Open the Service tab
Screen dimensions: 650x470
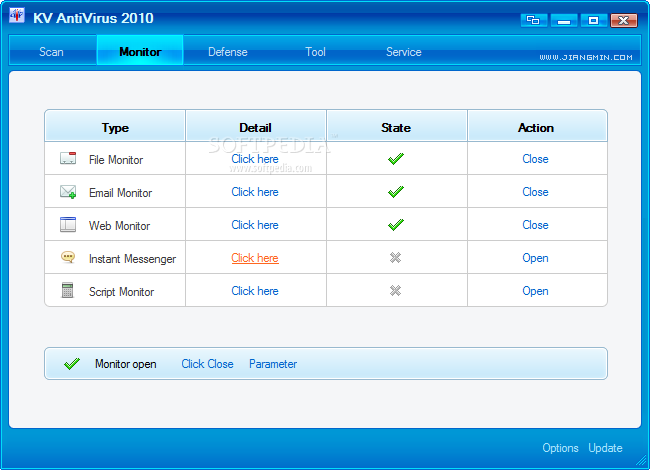(404, 52)
